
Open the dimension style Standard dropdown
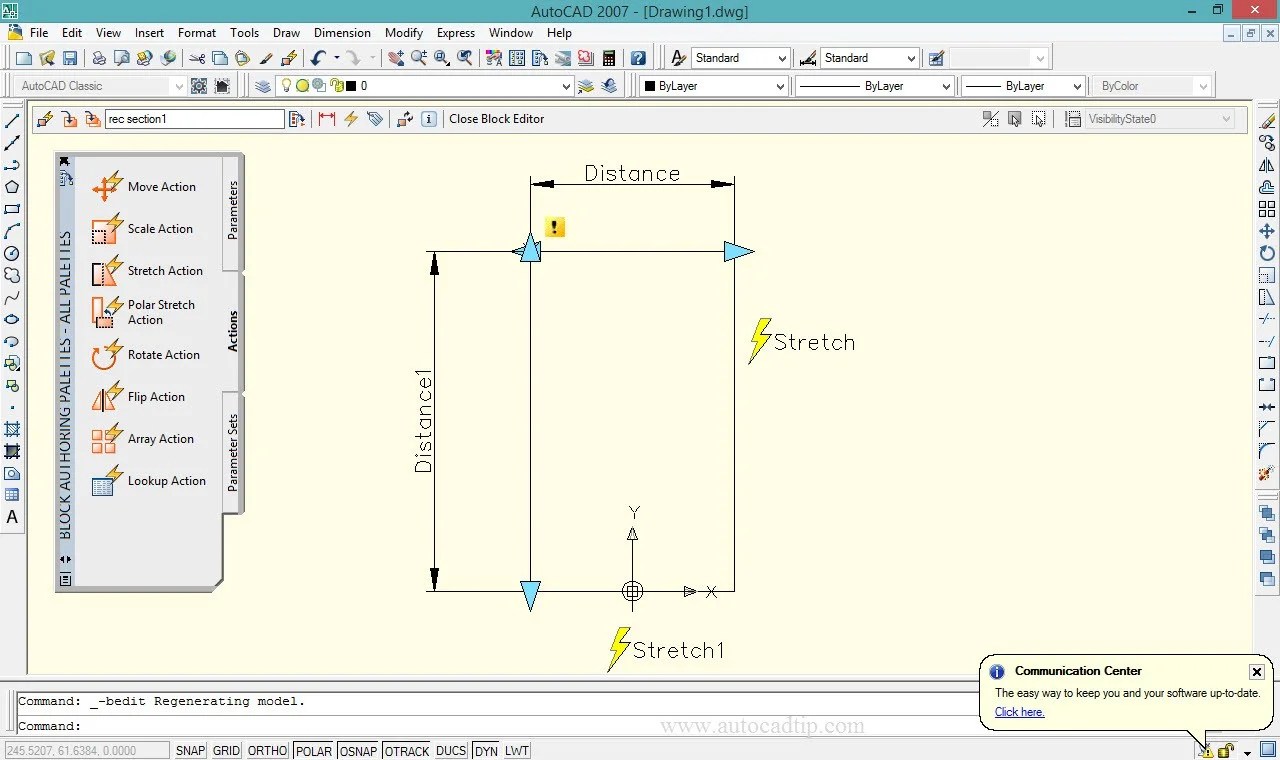coord(869,58)
